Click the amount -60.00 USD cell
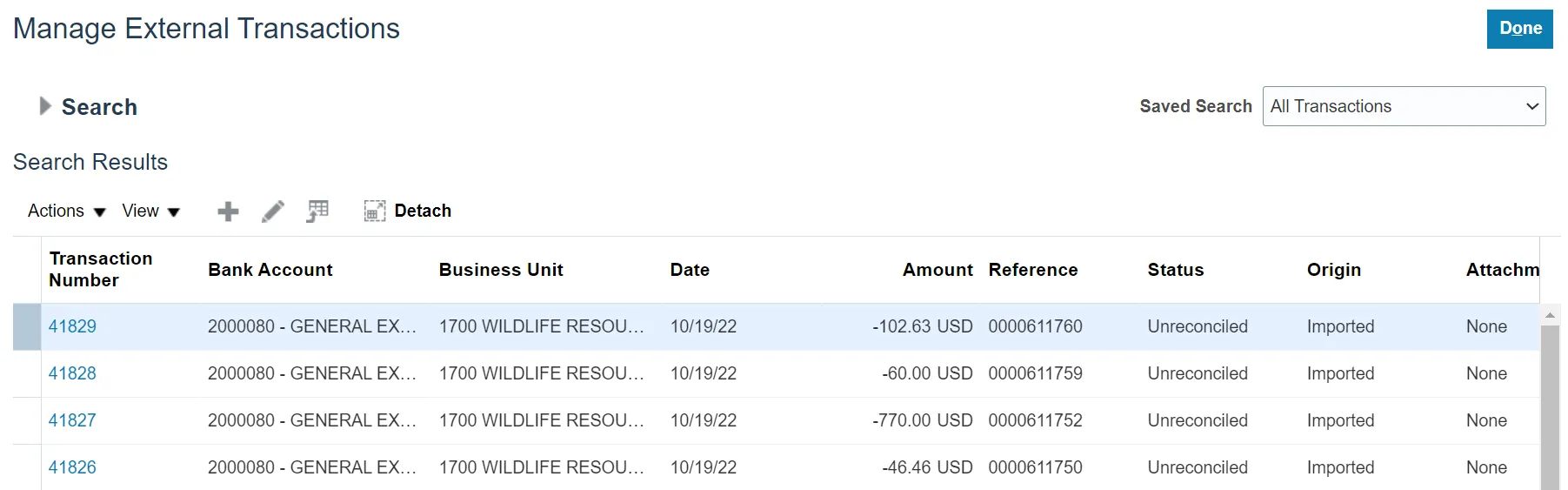Image resolution: width=1568 pixels, height=490 pixels. click(x=927, y=373)
